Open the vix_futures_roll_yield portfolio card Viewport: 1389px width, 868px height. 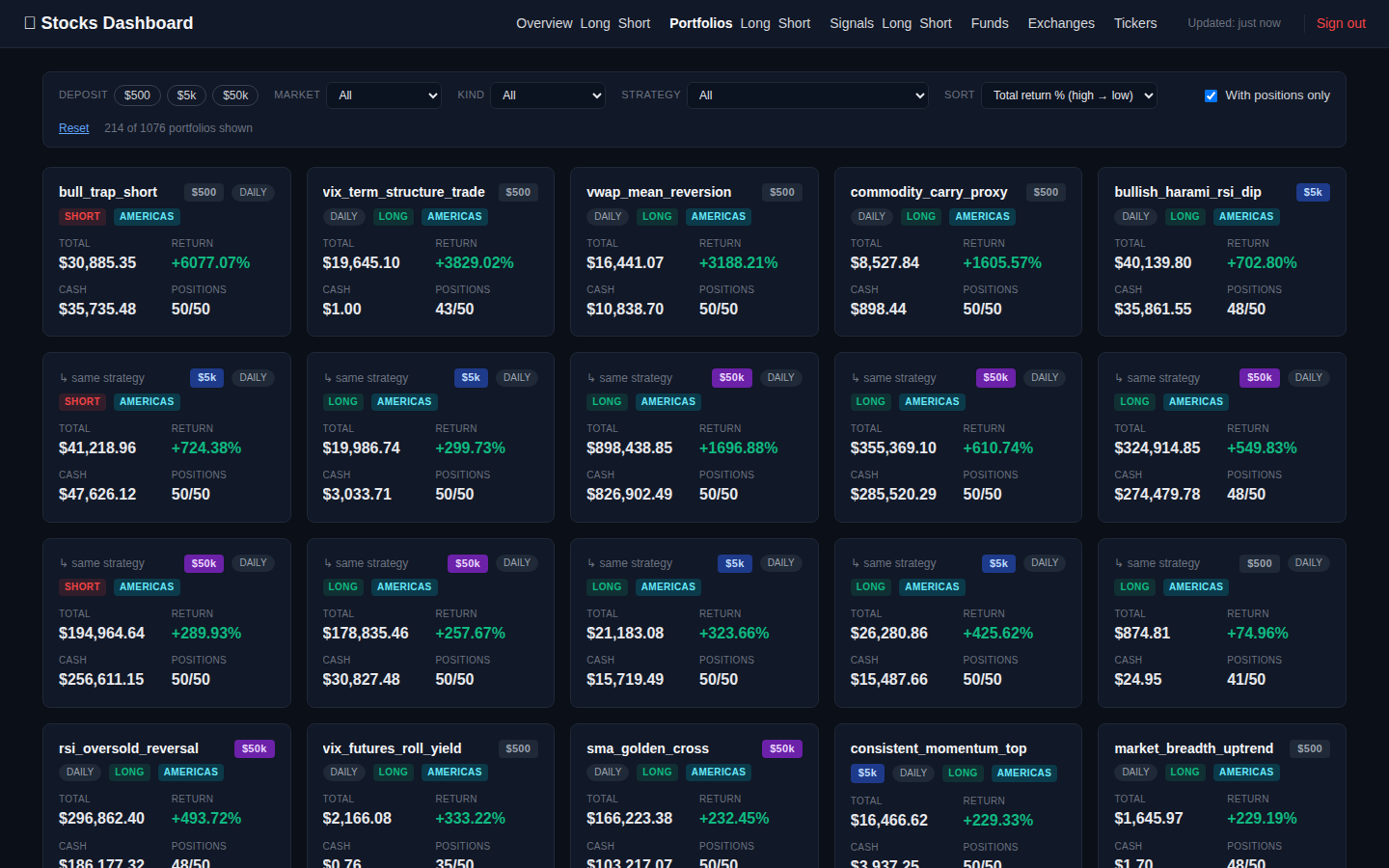(x=430, y=796)
